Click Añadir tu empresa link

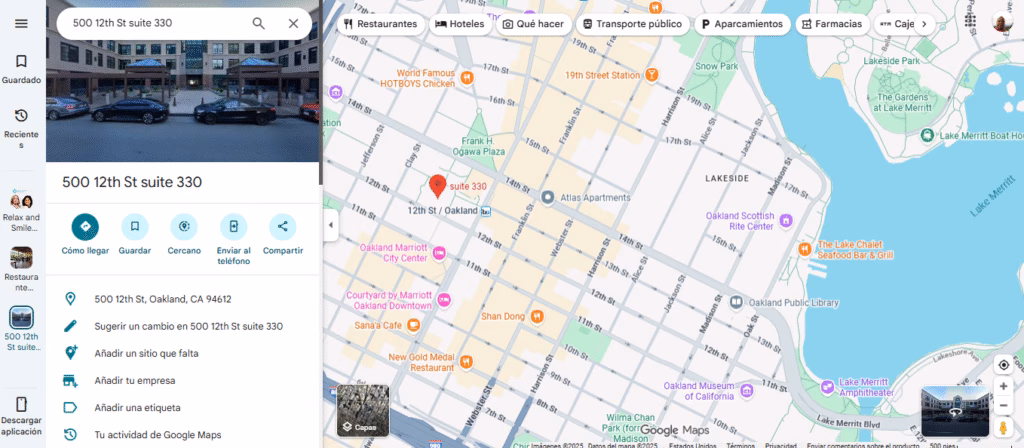click(x=135, y=380)
